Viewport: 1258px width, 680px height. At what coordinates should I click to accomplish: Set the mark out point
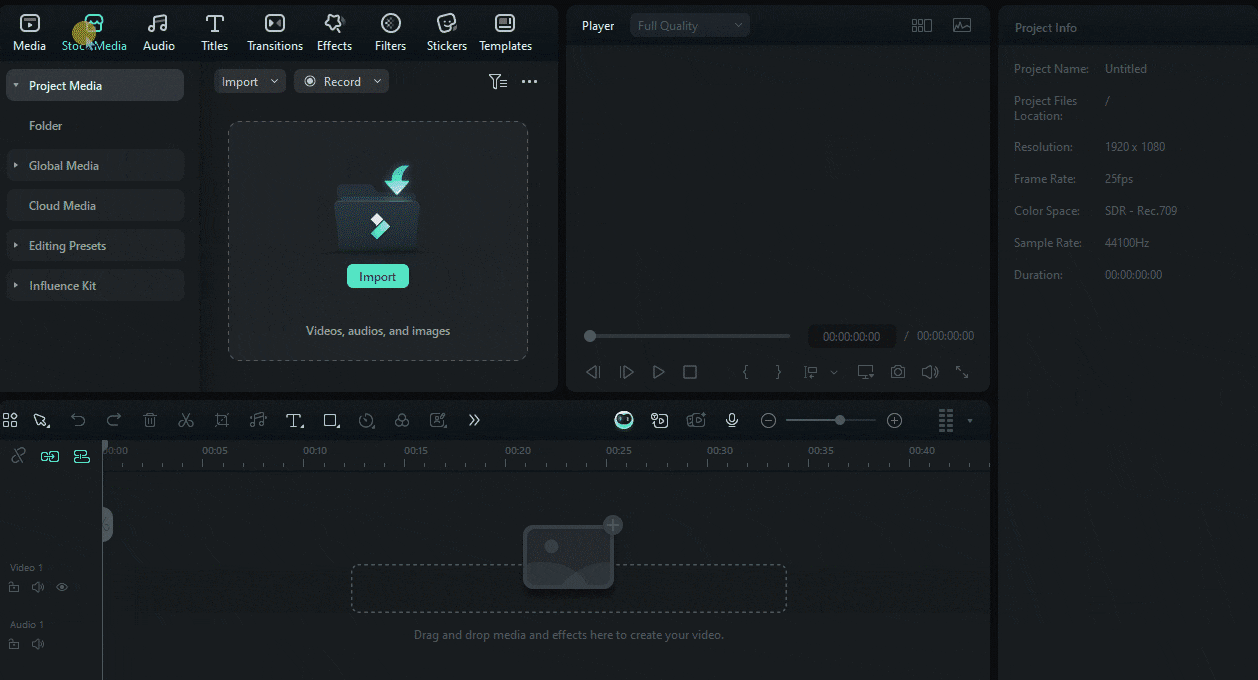tap(779, 372)
